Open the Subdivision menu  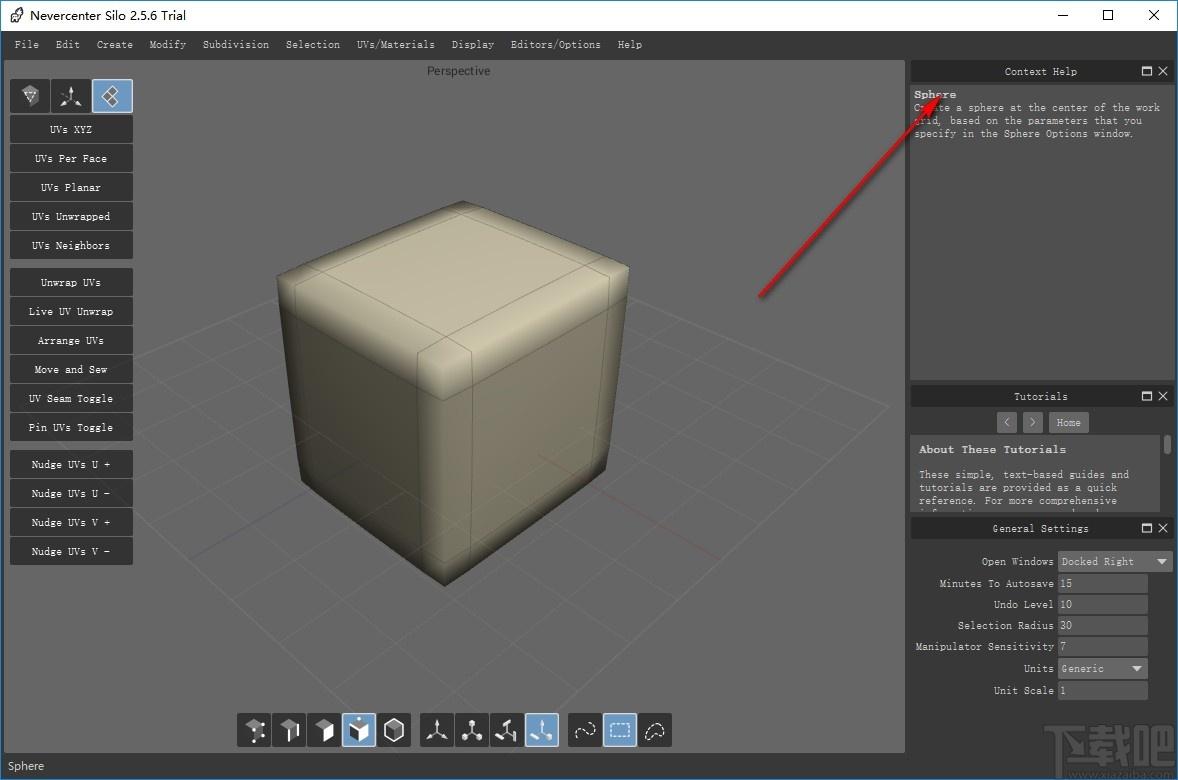tap(236, 44)
